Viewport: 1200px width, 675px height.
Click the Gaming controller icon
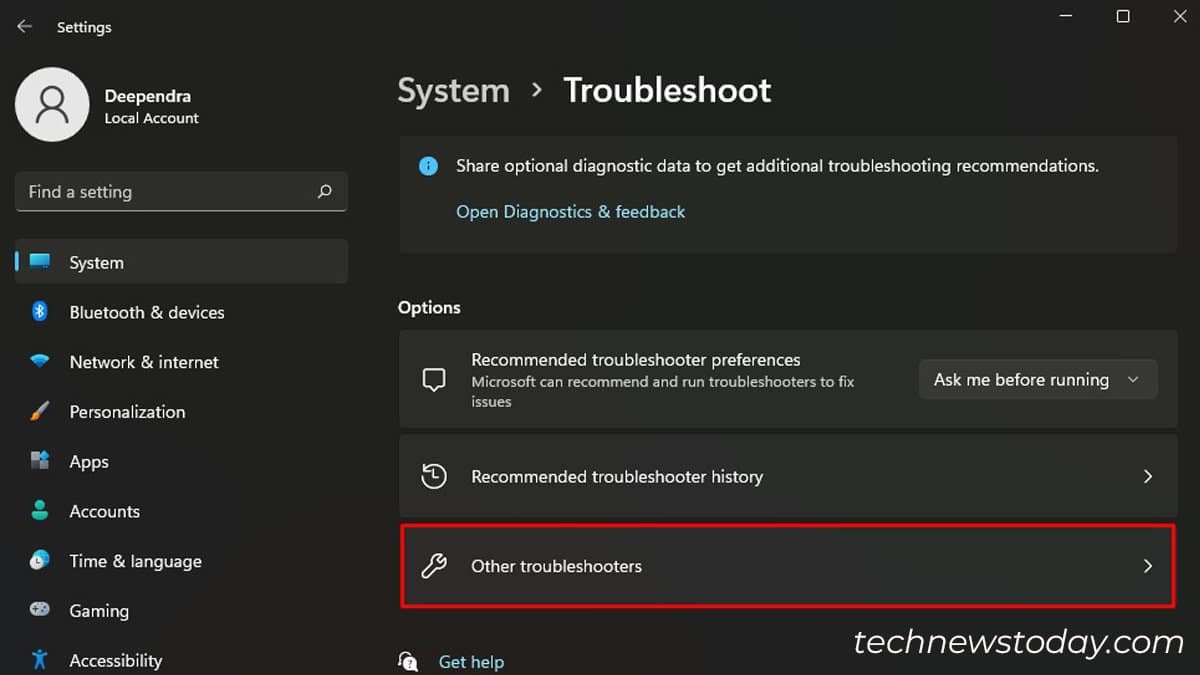(40, 610)
